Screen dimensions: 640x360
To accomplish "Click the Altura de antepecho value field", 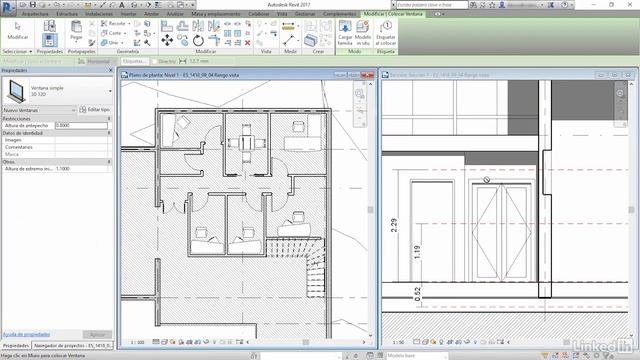I will click(81, 126).
